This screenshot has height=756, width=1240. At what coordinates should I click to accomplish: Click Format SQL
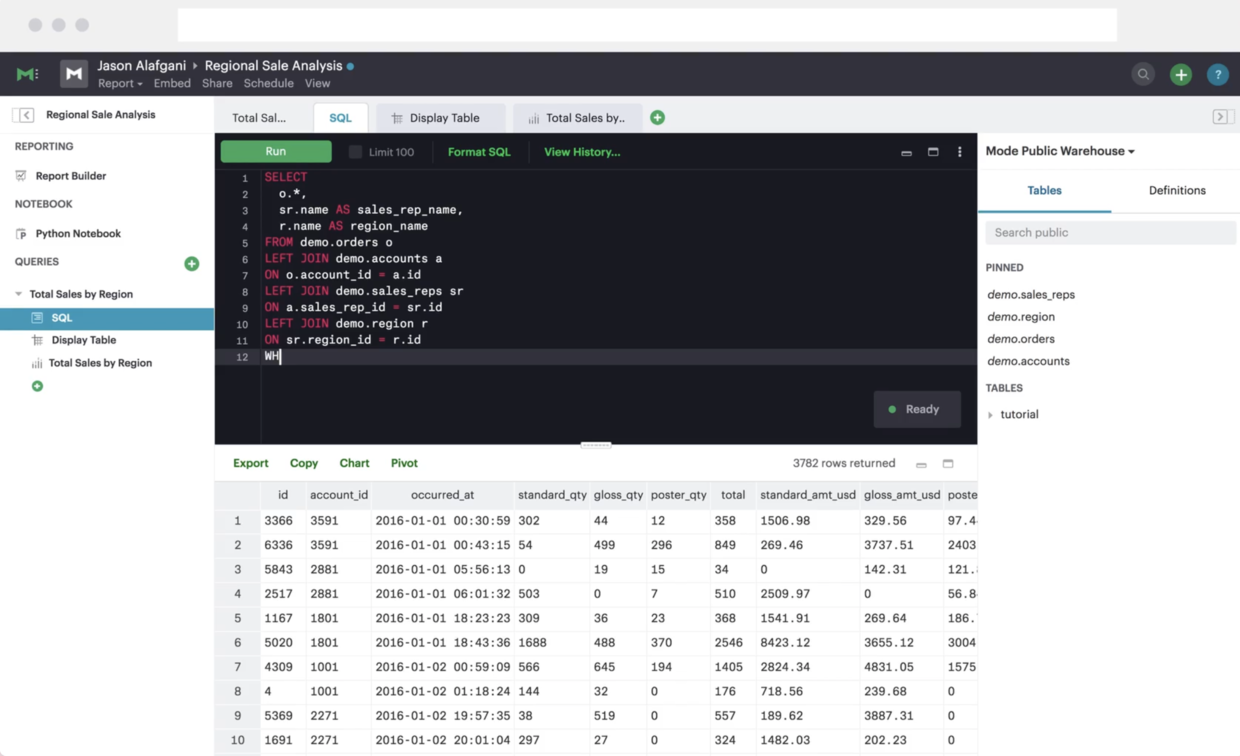479,152
